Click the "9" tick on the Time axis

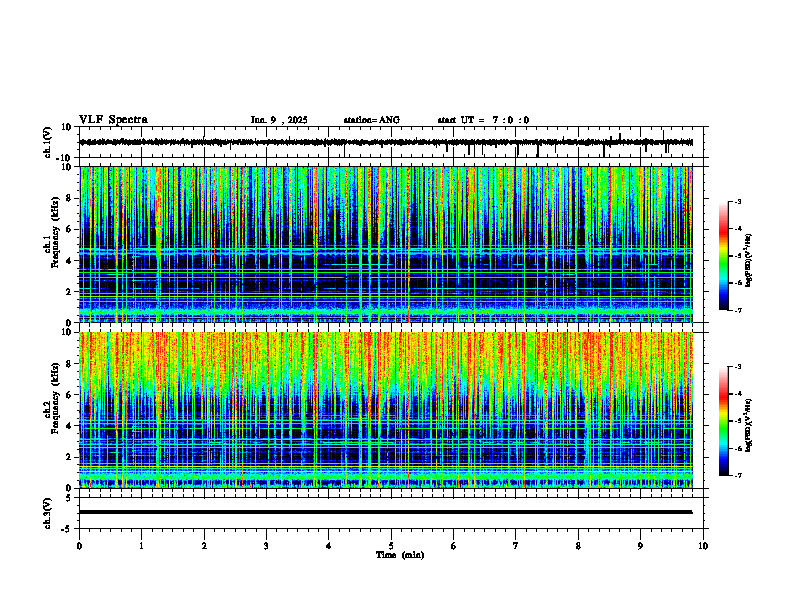tap(640, 546)
